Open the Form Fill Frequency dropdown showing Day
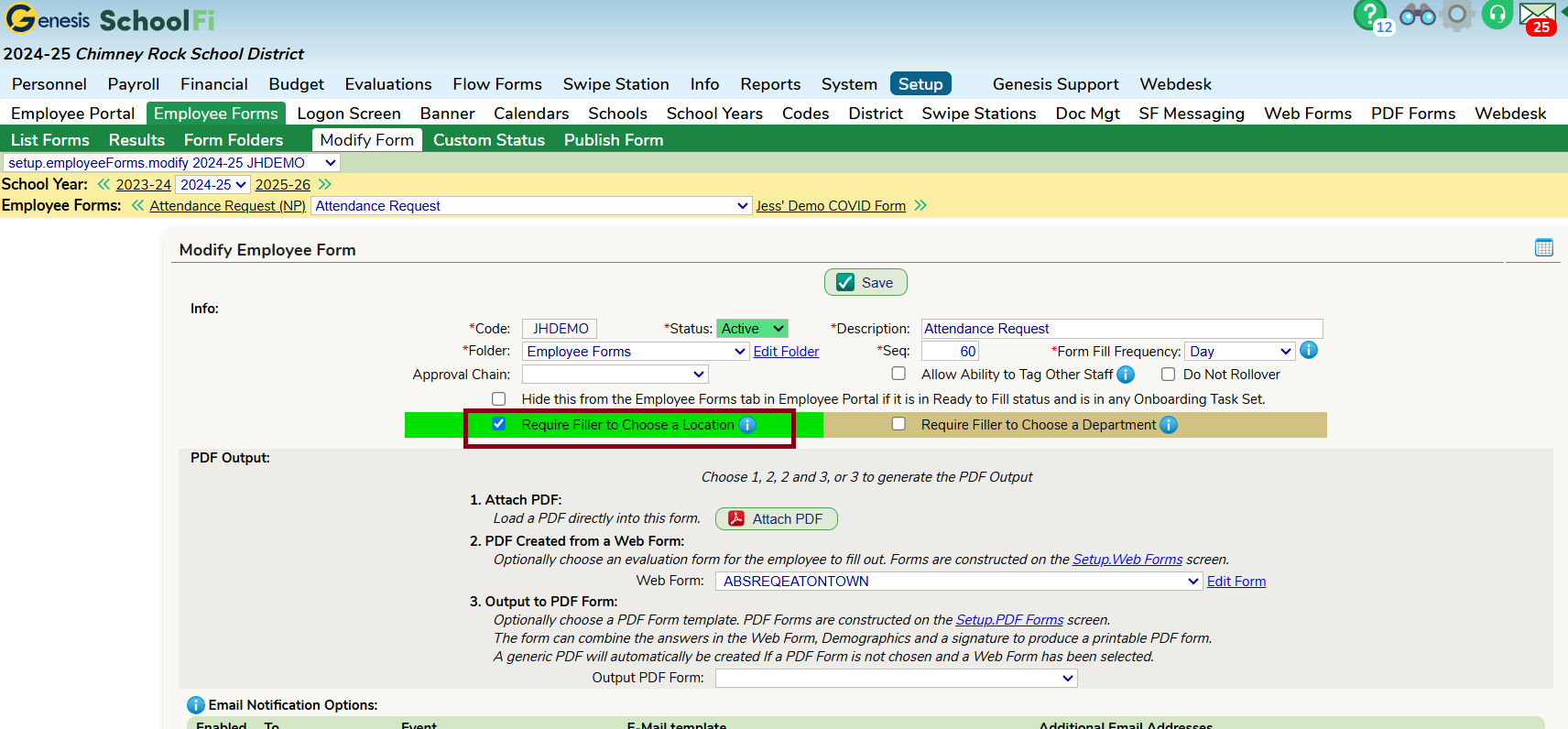1568x729 pixels. pos(1240,352)
